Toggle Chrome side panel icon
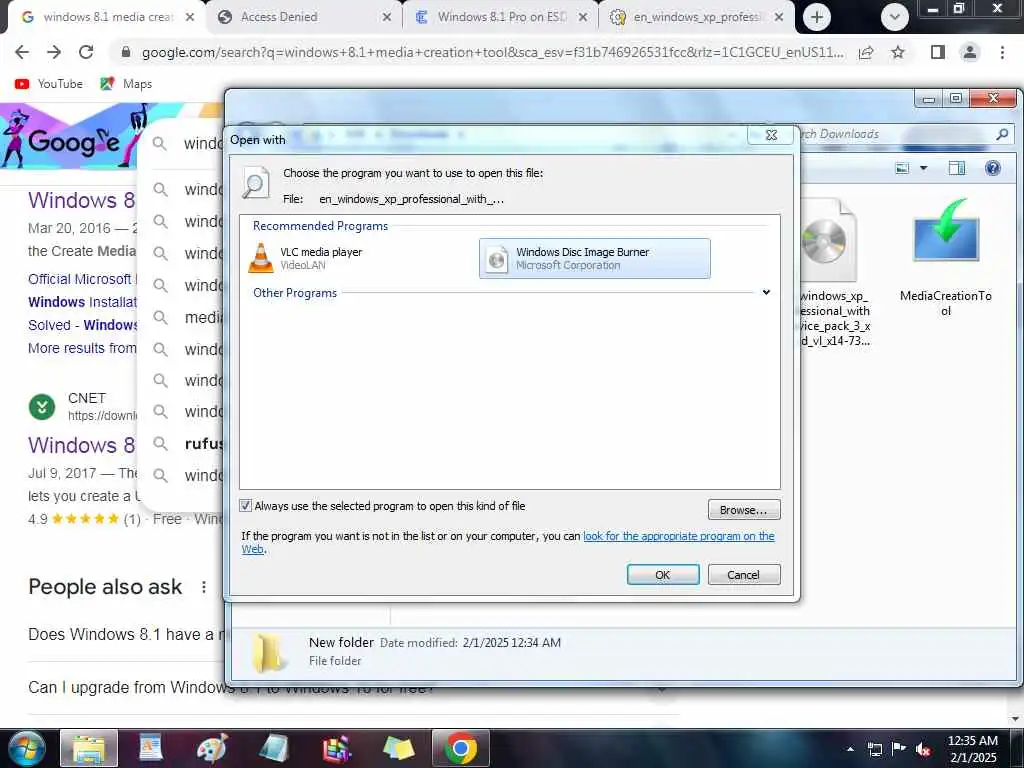Viewport: 1024px width, 768px height. point(938,52)
